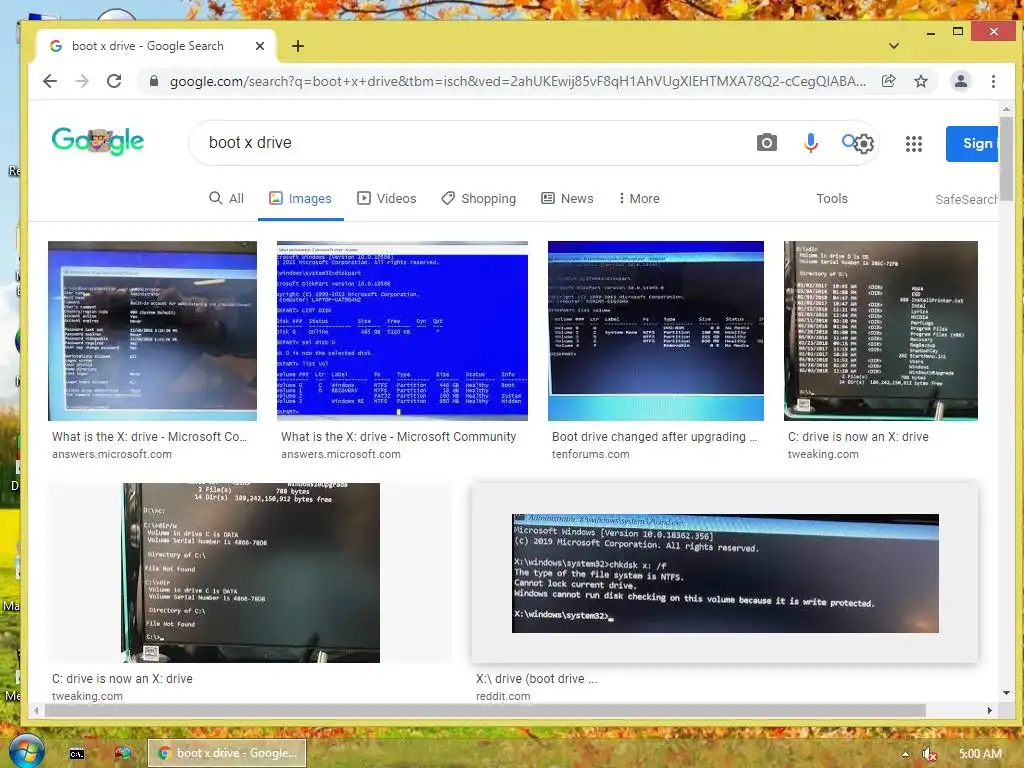Open the Google apps grid

click(914, 144)
